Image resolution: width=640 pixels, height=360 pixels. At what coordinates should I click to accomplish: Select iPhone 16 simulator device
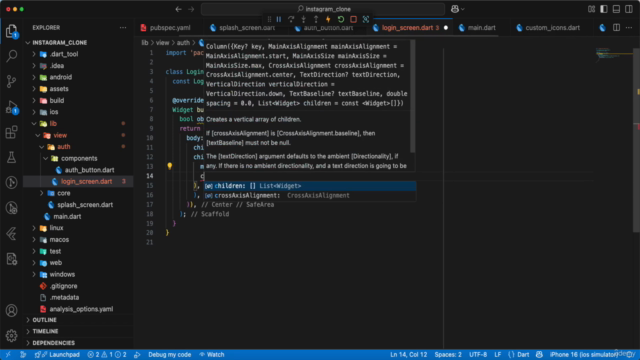pyautogui.click(x=583, y=355)
